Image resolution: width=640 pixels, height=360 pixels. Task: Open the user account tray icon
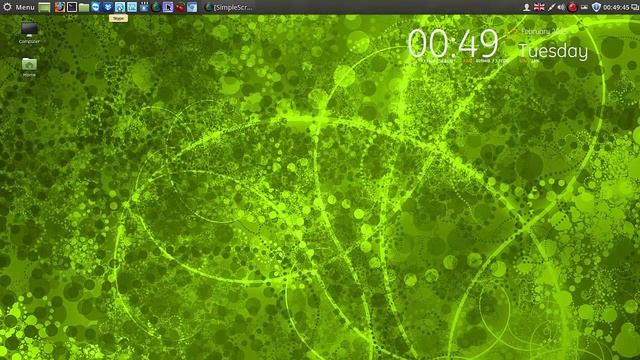point(527,7)
